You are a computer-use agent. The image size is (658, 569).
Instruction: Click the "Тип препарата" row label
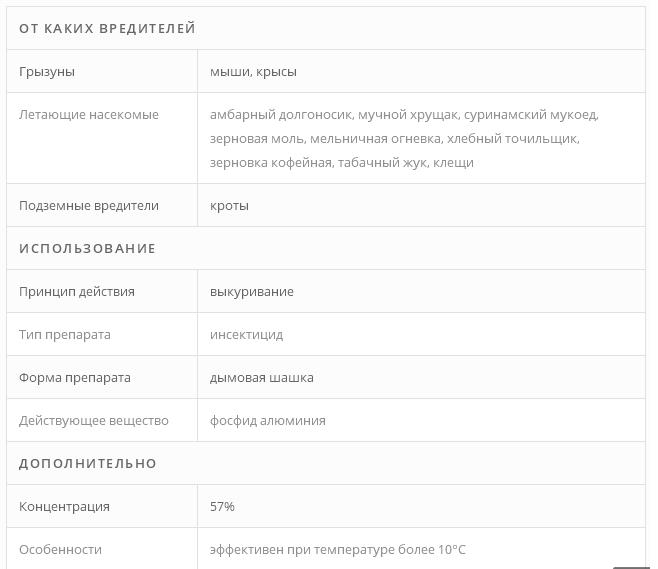[x=65, y=334]
